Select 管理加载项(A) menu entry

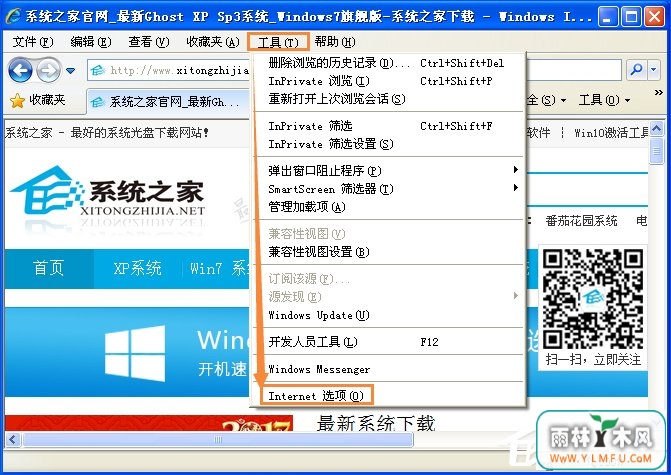pos(387,207)
